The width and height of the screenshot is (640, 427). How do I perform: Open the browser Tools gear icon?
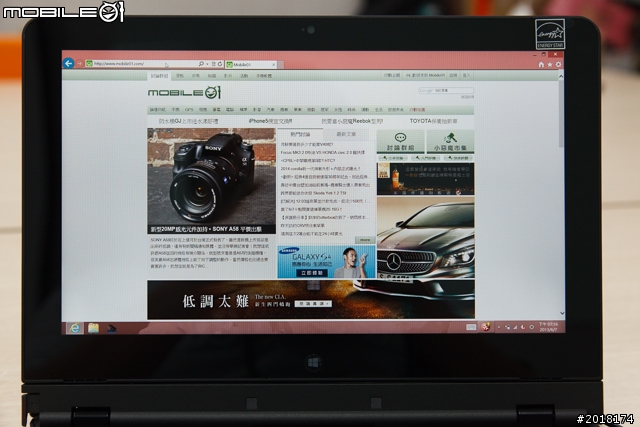(558, 64)
